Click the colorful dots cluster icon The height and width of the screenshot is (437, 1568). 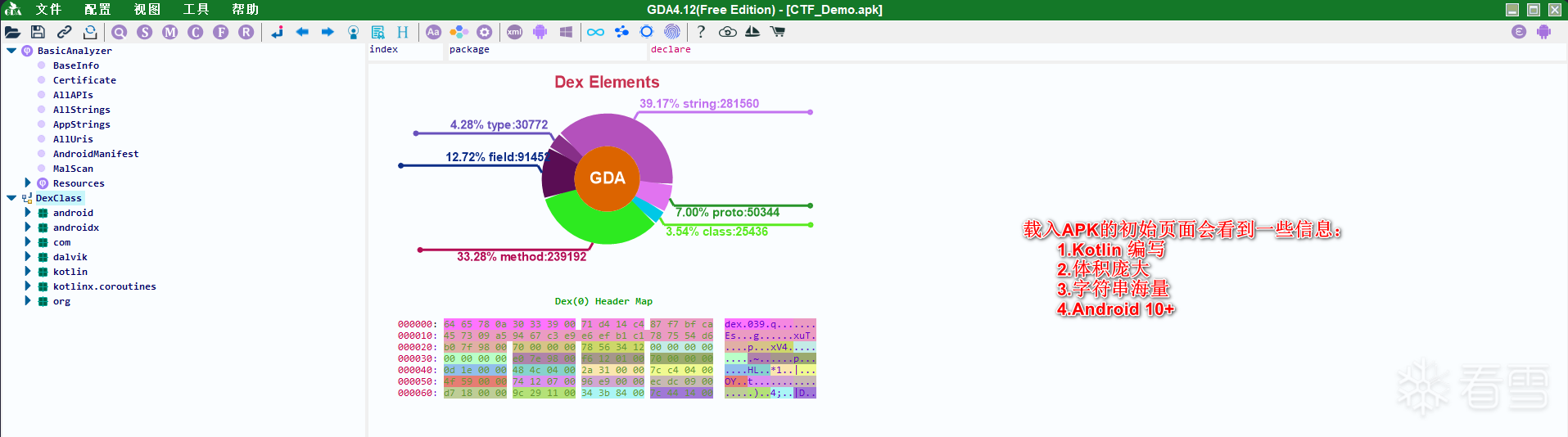tap(459, 32)
